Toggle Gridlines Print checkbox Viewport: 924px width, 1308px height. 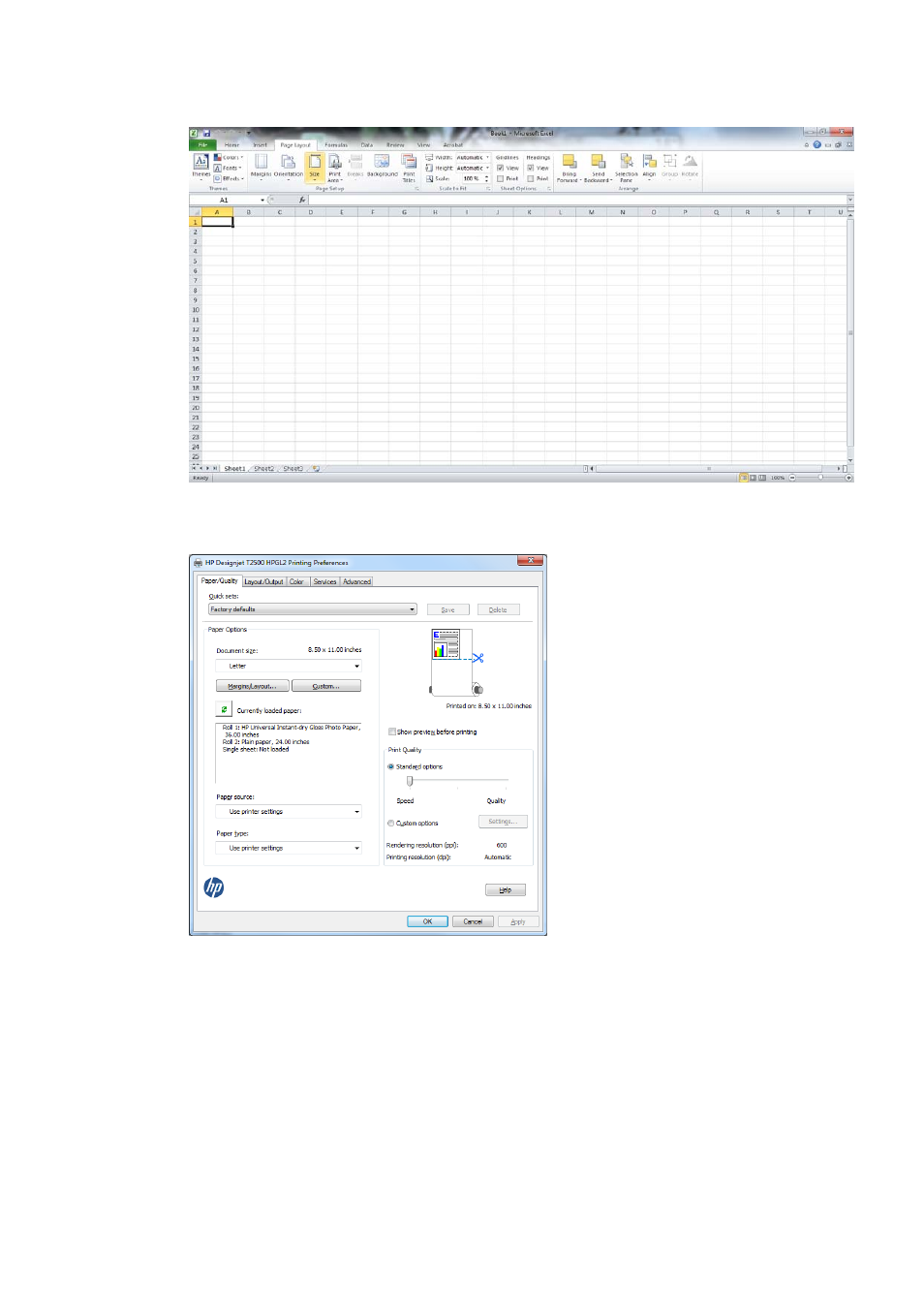tap(500, 178)
